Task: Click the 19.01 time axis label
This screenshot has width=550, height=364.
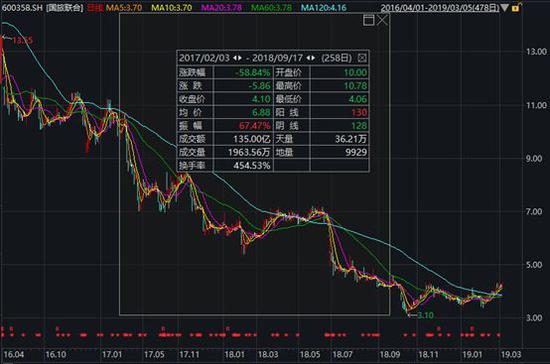Action: pos(472,355)
